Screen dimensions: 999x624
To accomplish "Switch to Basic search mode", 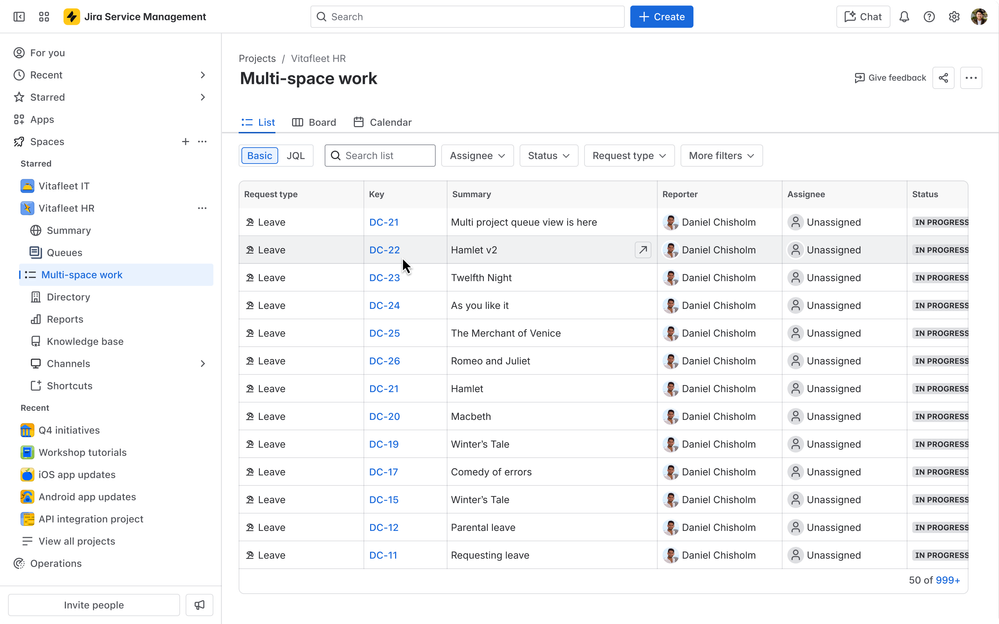I will pyautogui.click(x=259, y=156).
